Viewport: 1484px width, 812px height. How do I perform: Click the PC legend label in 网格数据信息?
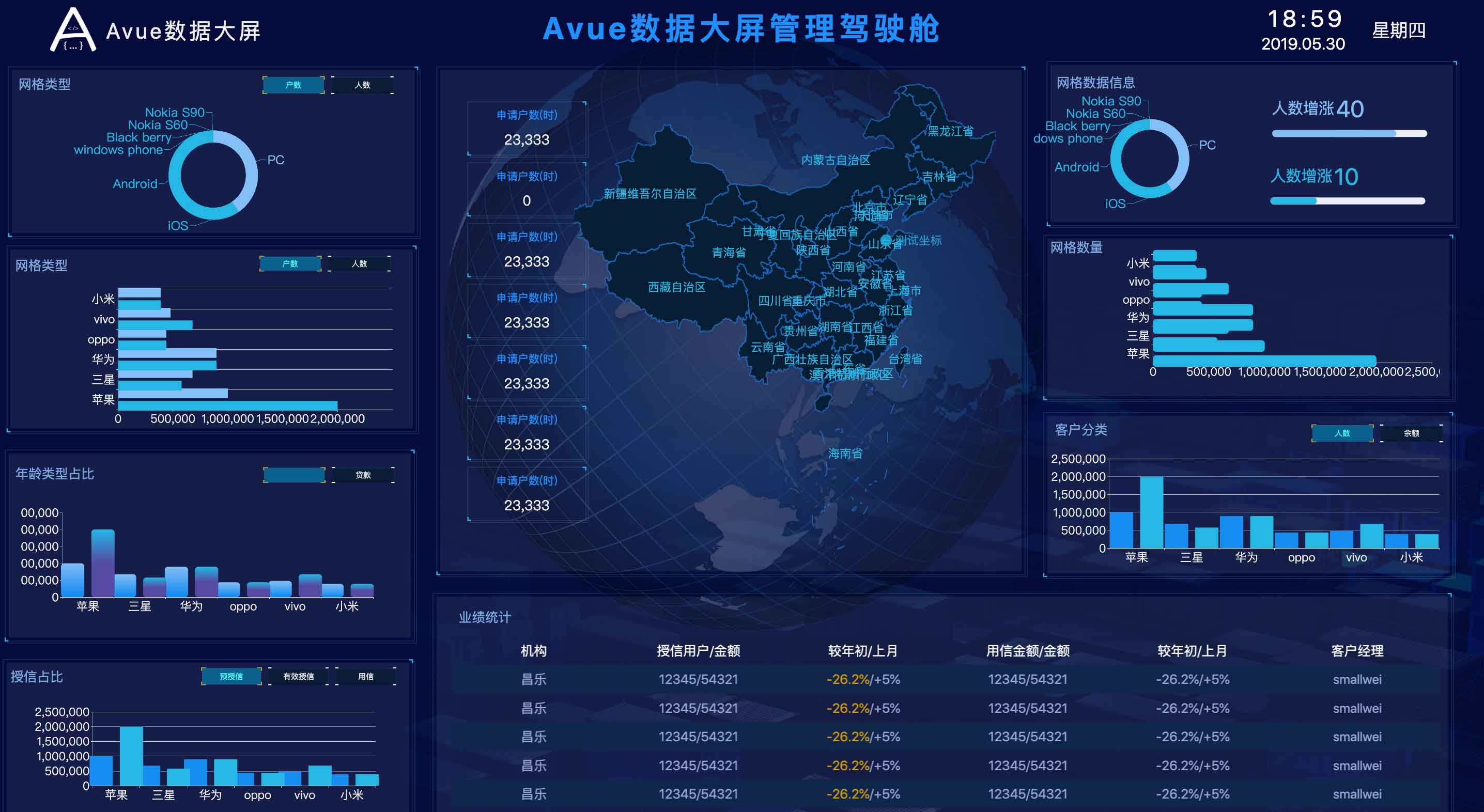[x=1207, y=145]
